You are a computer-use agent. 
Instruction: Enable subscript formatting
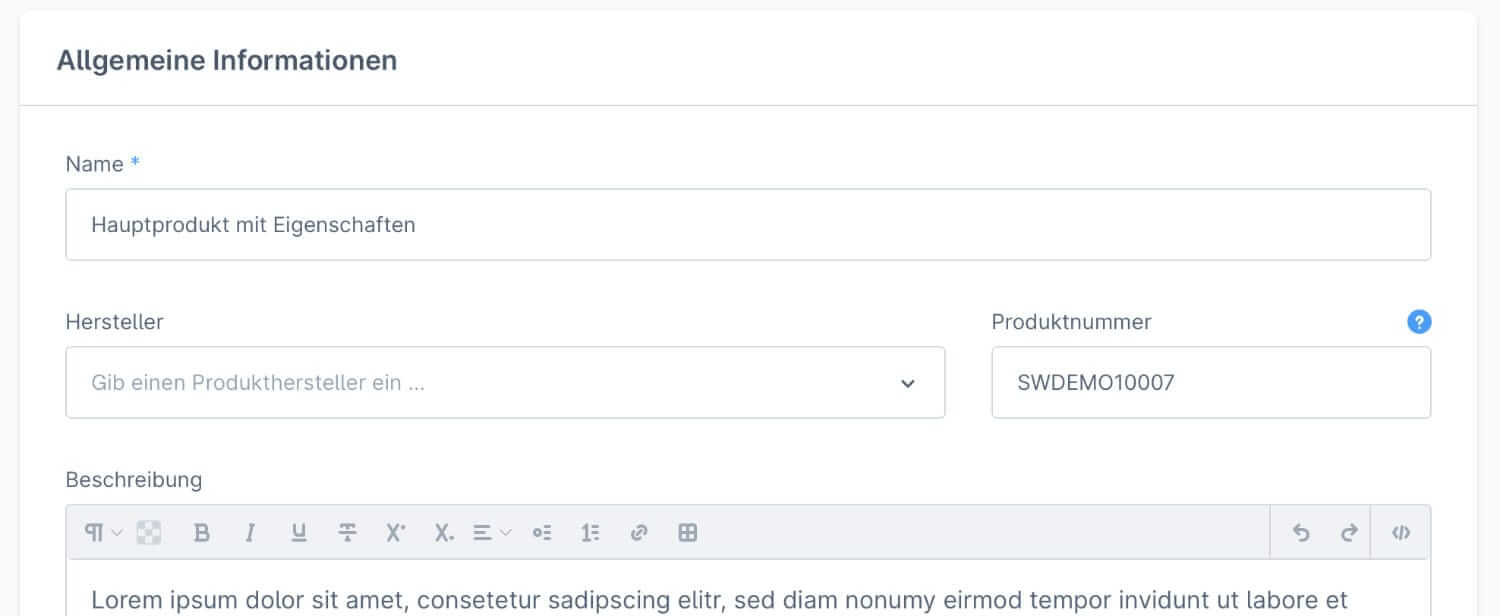click(441, 532)
